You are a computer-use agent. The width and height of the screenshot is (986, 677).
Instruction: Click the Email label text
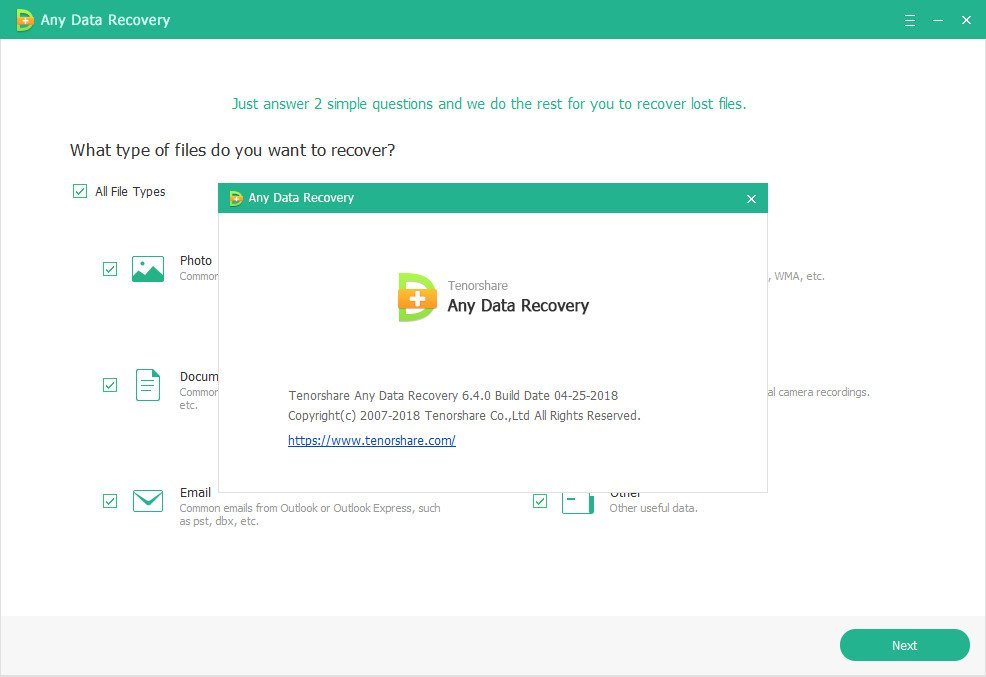pyautogui.click(x=196, y=492)
